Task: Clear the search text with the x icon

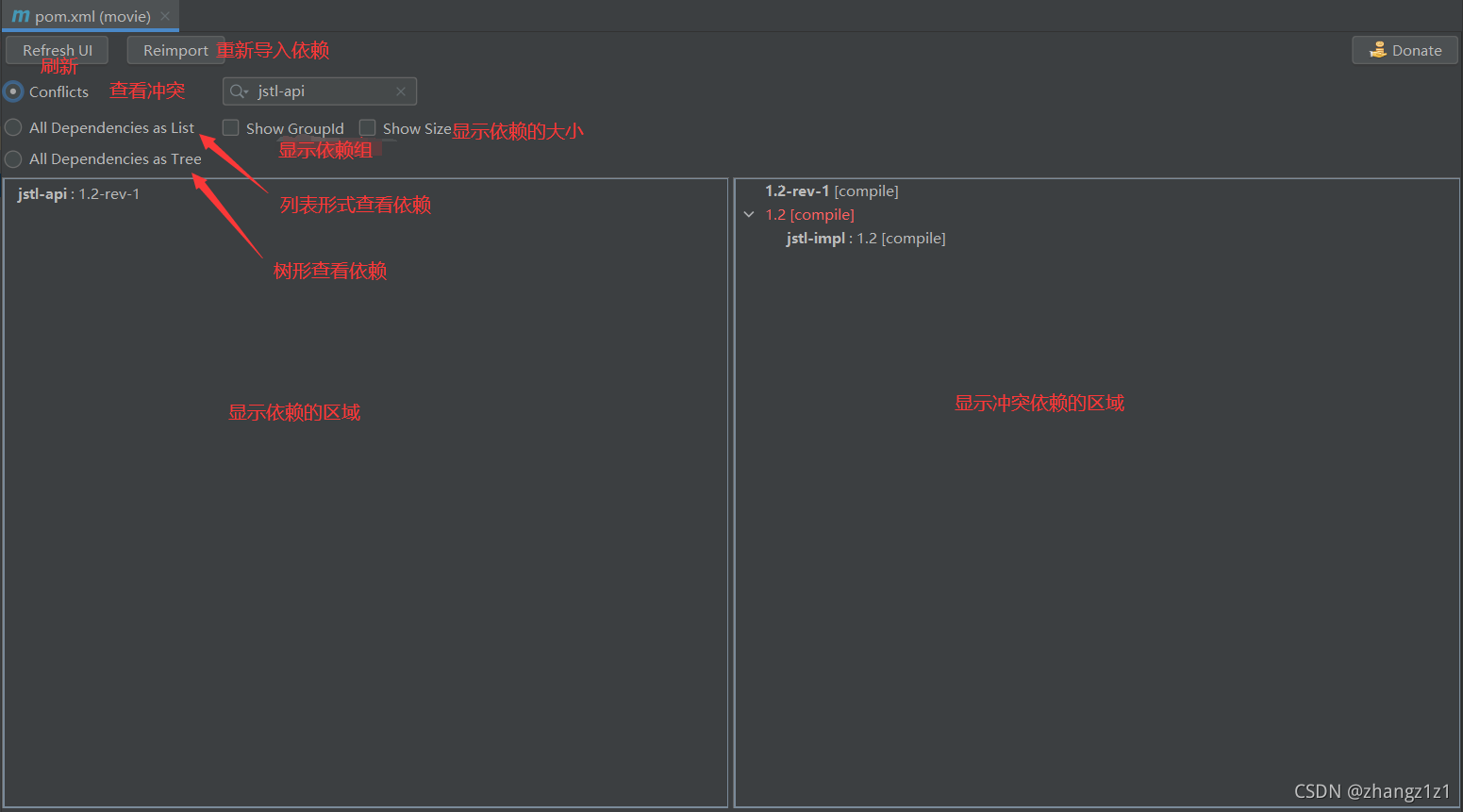Action: tap(401, 91)
